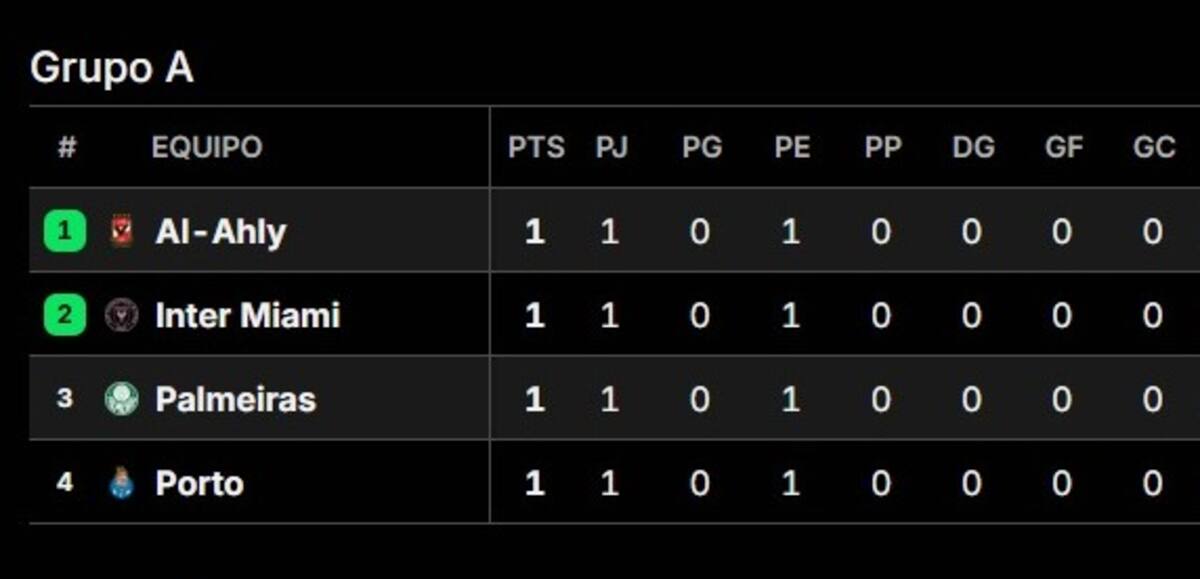Click the position number 3 for Palmeiras
The height and width of the screenshot is (579, 1200).
click(65, 399)
